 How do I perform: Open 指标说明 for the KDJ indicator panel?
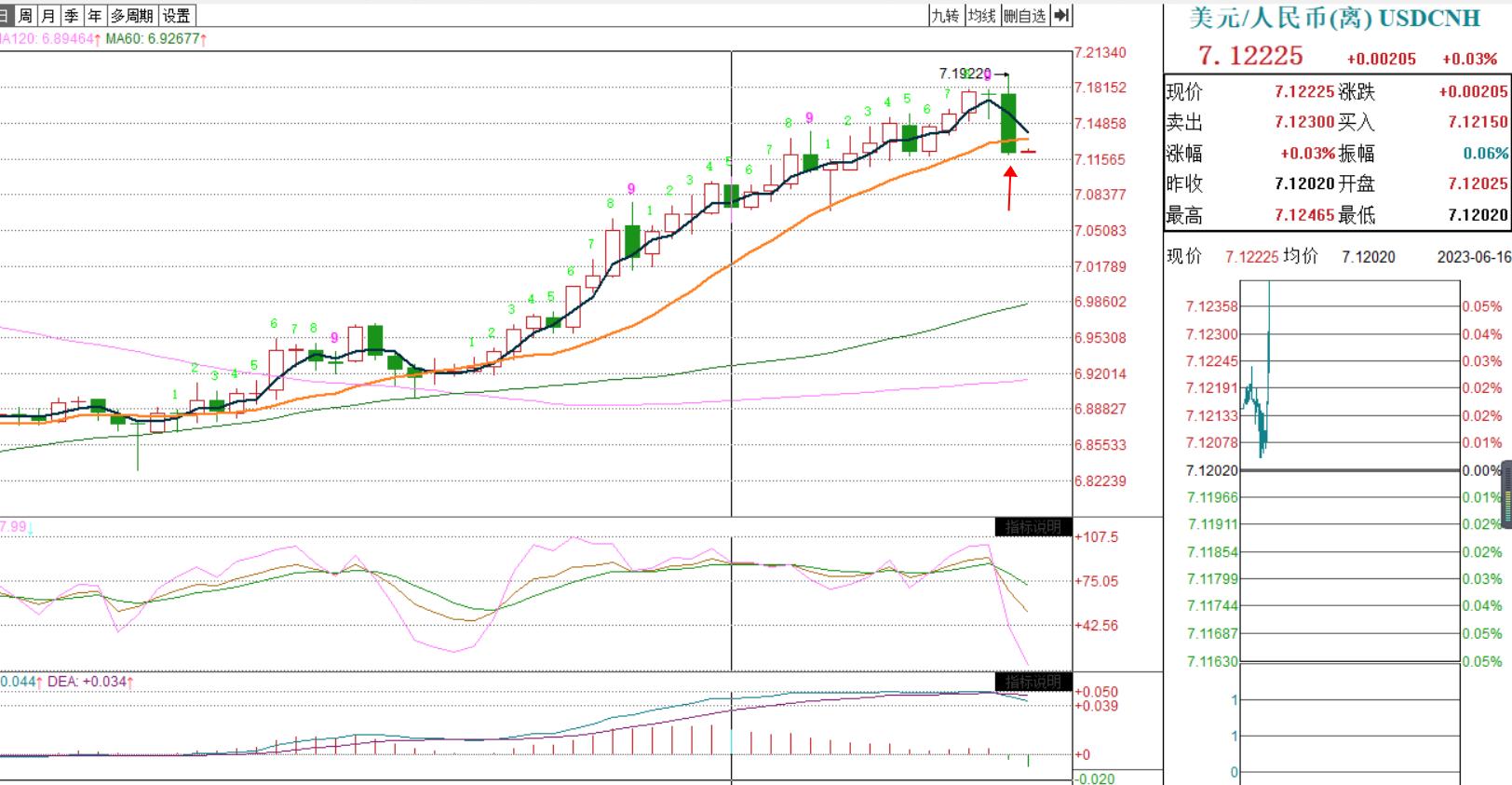(1033, 527)
